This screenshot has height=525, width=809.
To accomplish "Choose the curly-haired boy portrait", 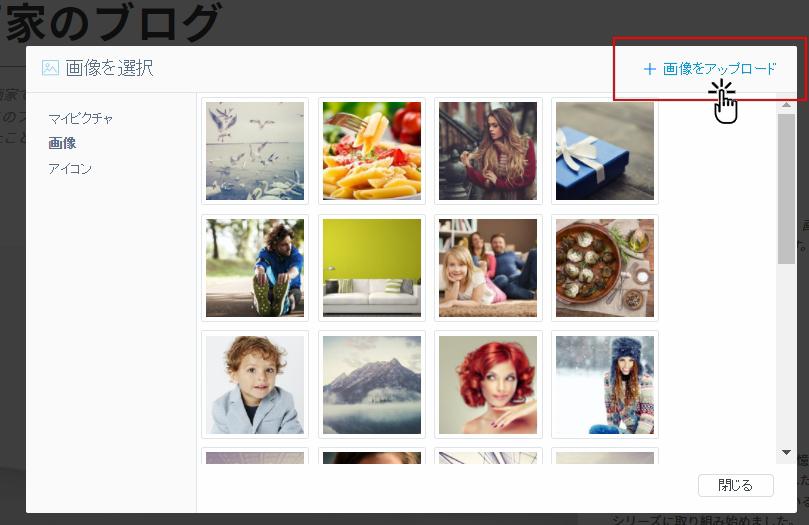I will 255,385.
